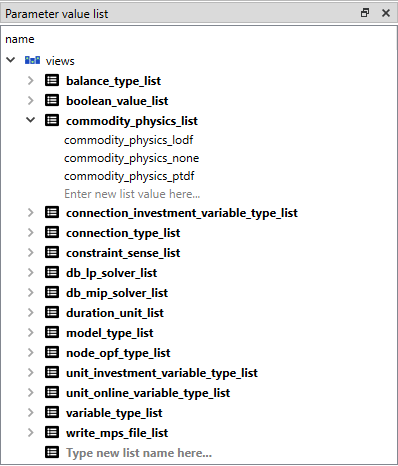This screenshot has width=398, height=466.
Task: Expand boolean_value_list chevron
Action: click(31, 100)
